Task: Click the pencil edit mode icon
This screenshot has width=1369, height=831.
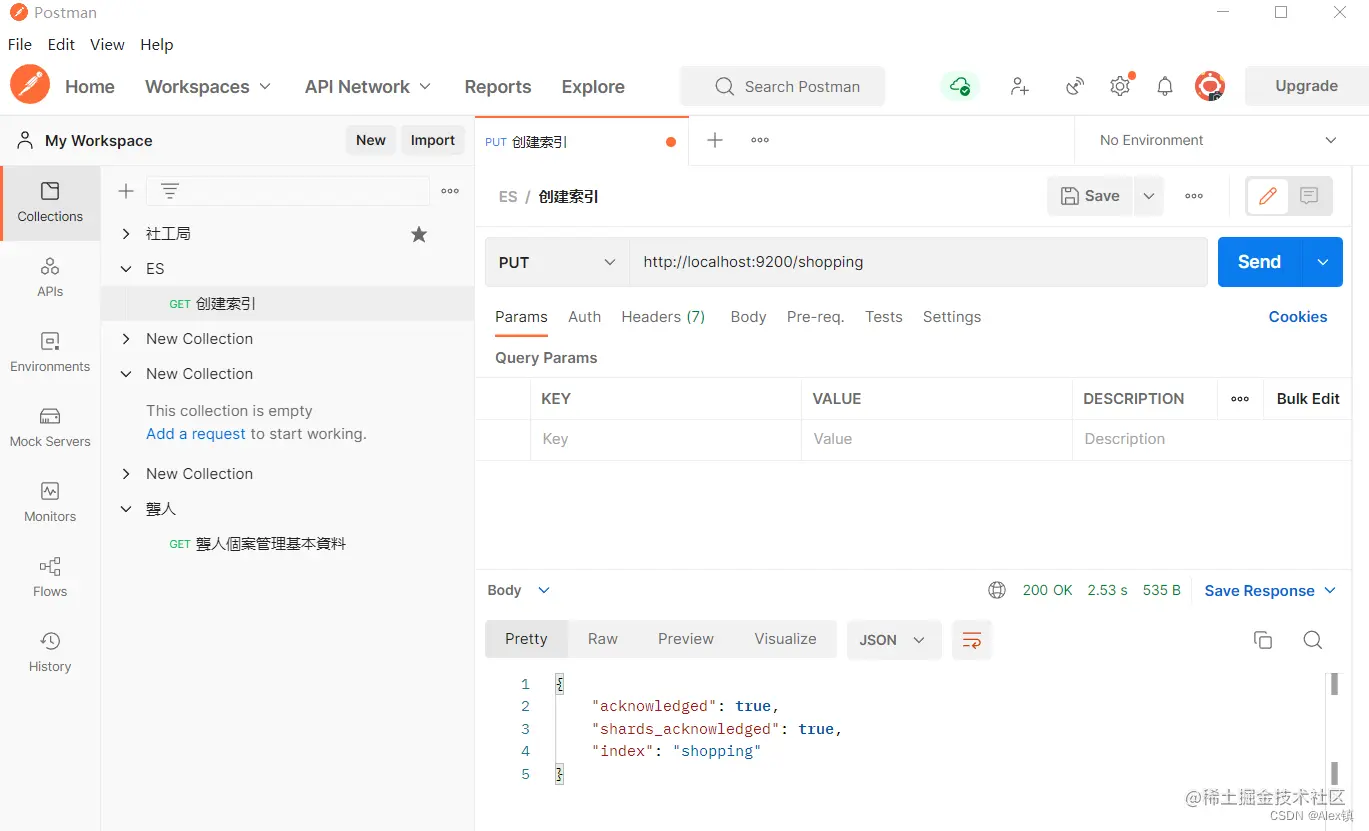Action: click(1267, 196)
